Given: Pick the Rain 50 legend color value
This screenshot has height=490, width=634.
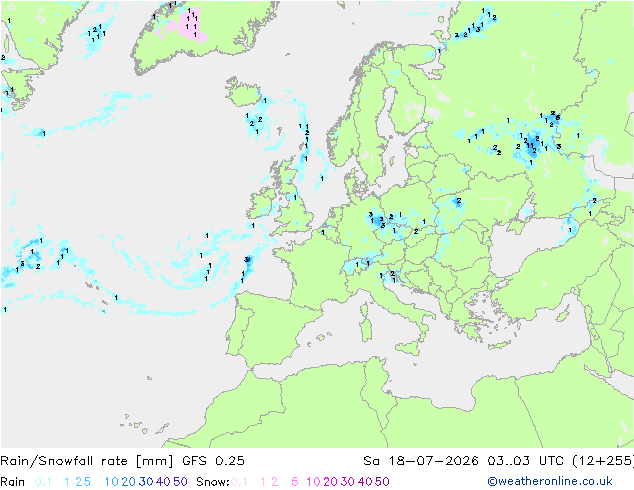Looking at the screenshot, I should coord(180,482).
